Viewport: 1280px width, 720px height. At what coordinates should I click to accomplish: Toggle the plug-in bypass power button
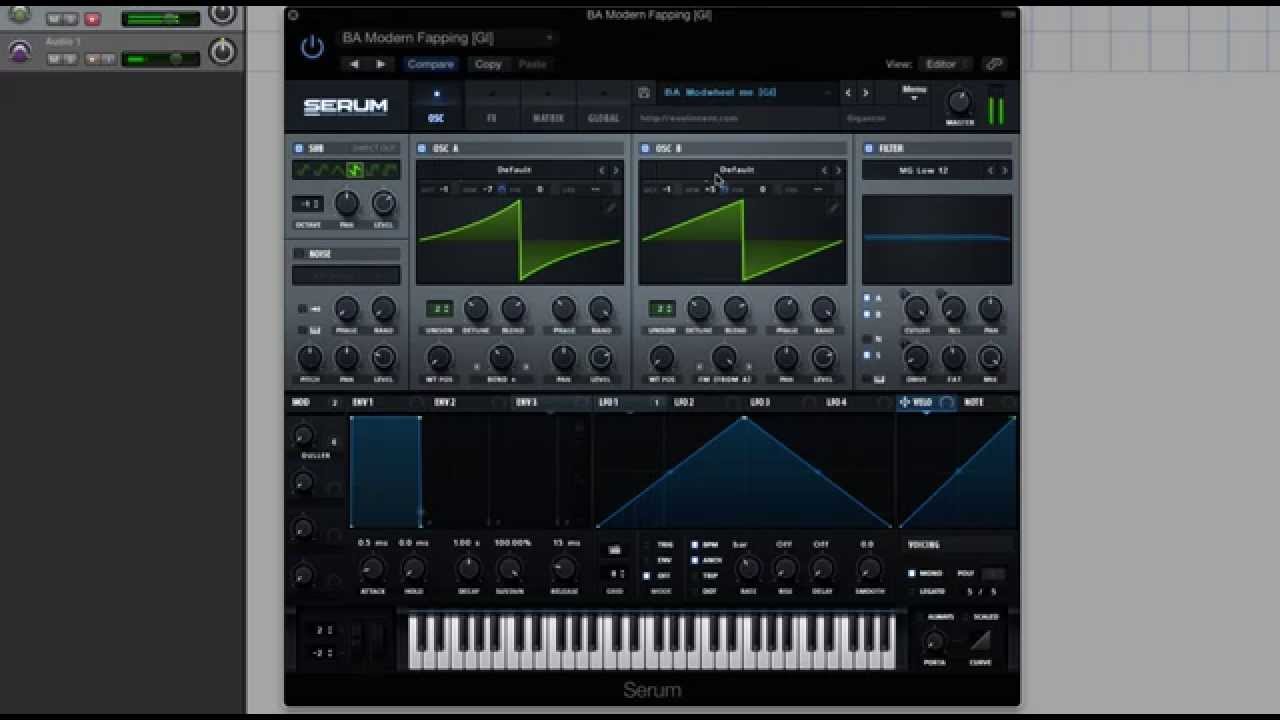point(312,47)
